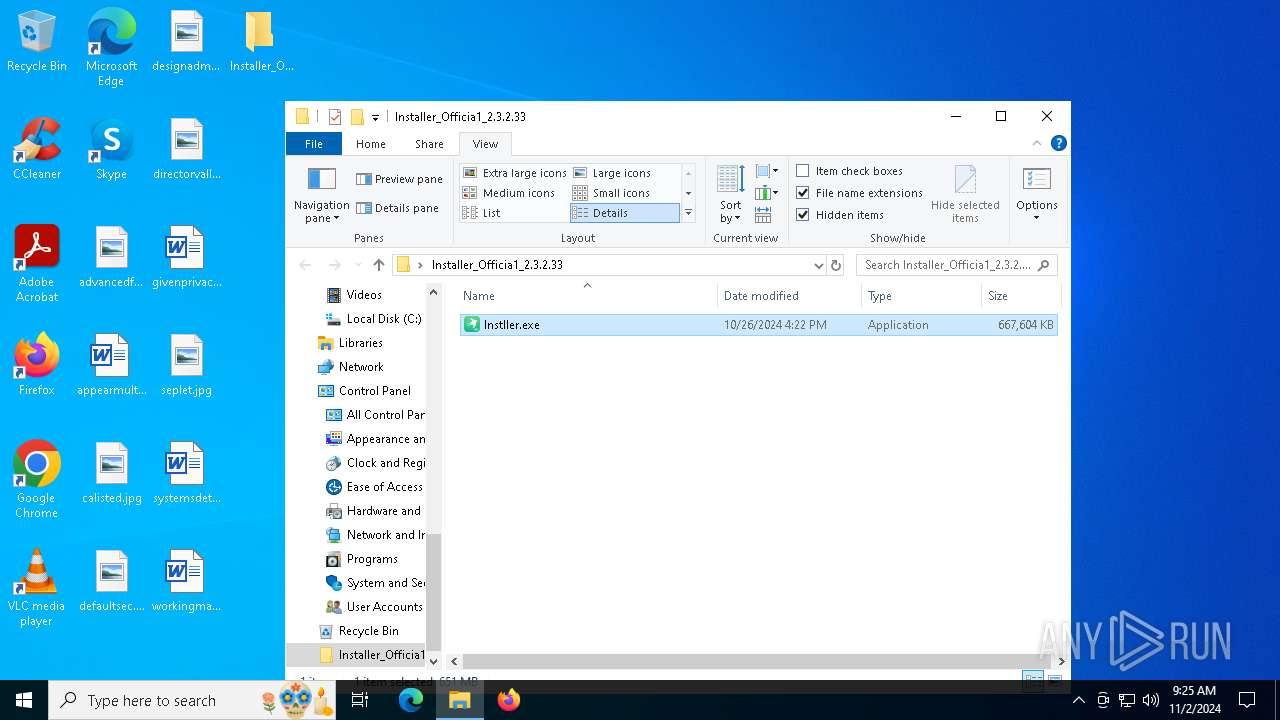Open Skype desktop shortcut
Viewport: 1280px width, 720px height.
coord(111,150)
